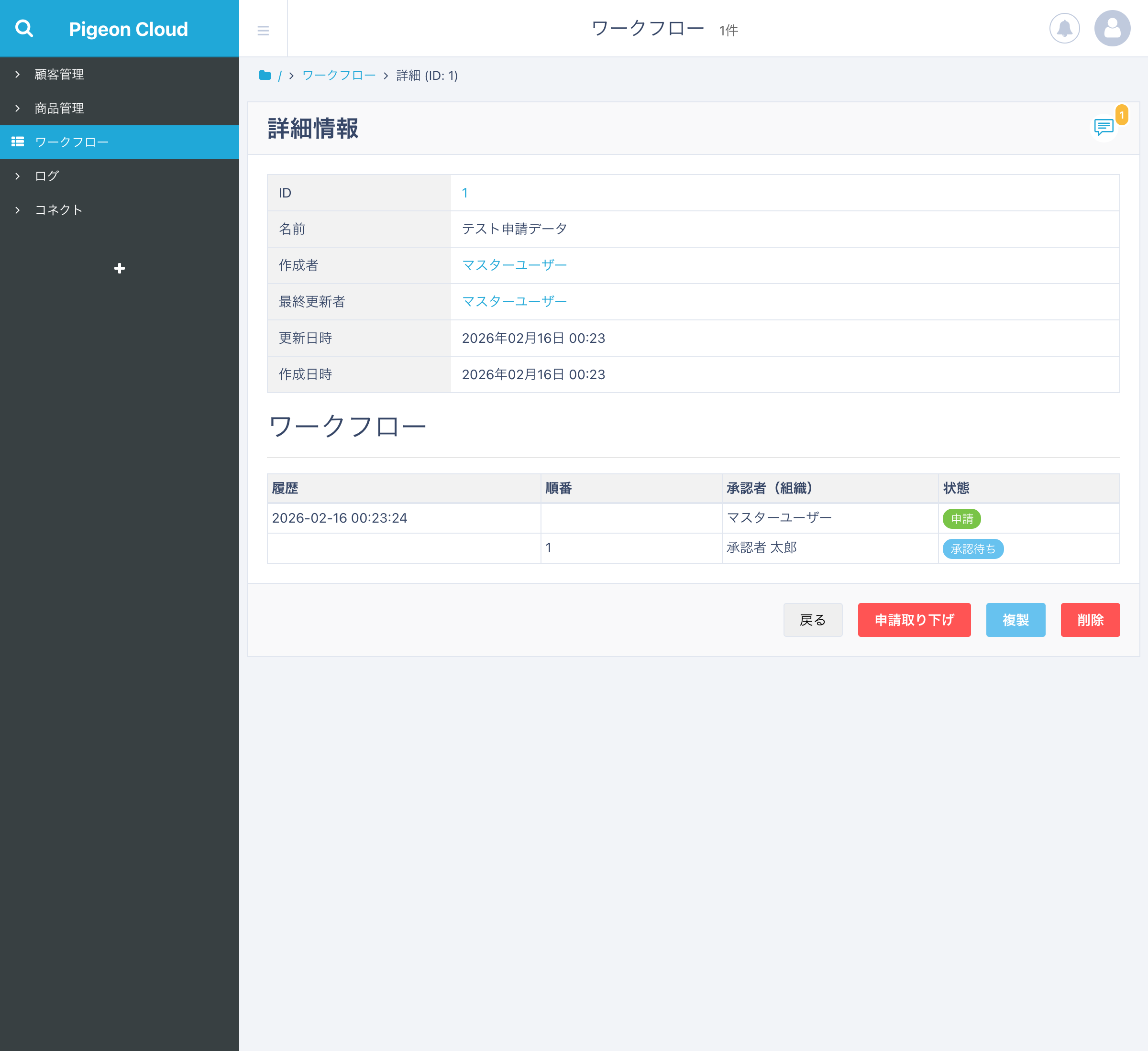Screen dimensions: 1148x1051
Task: Click the ワークフロー breadcrumb link
Action: pyautogui.click(x=339, y=75)
